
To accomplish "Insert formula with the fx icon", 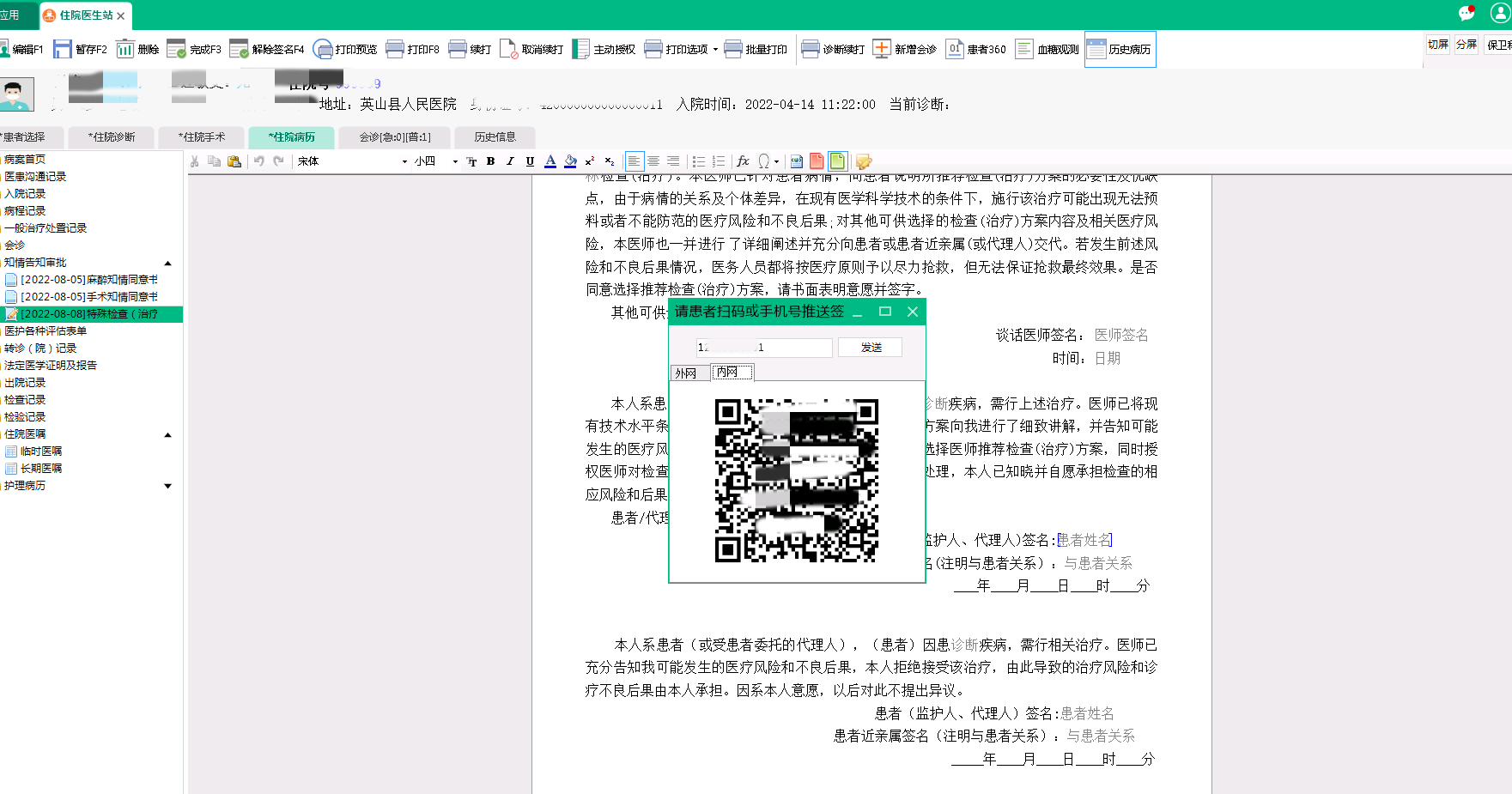I will click(x=743, y=161).
